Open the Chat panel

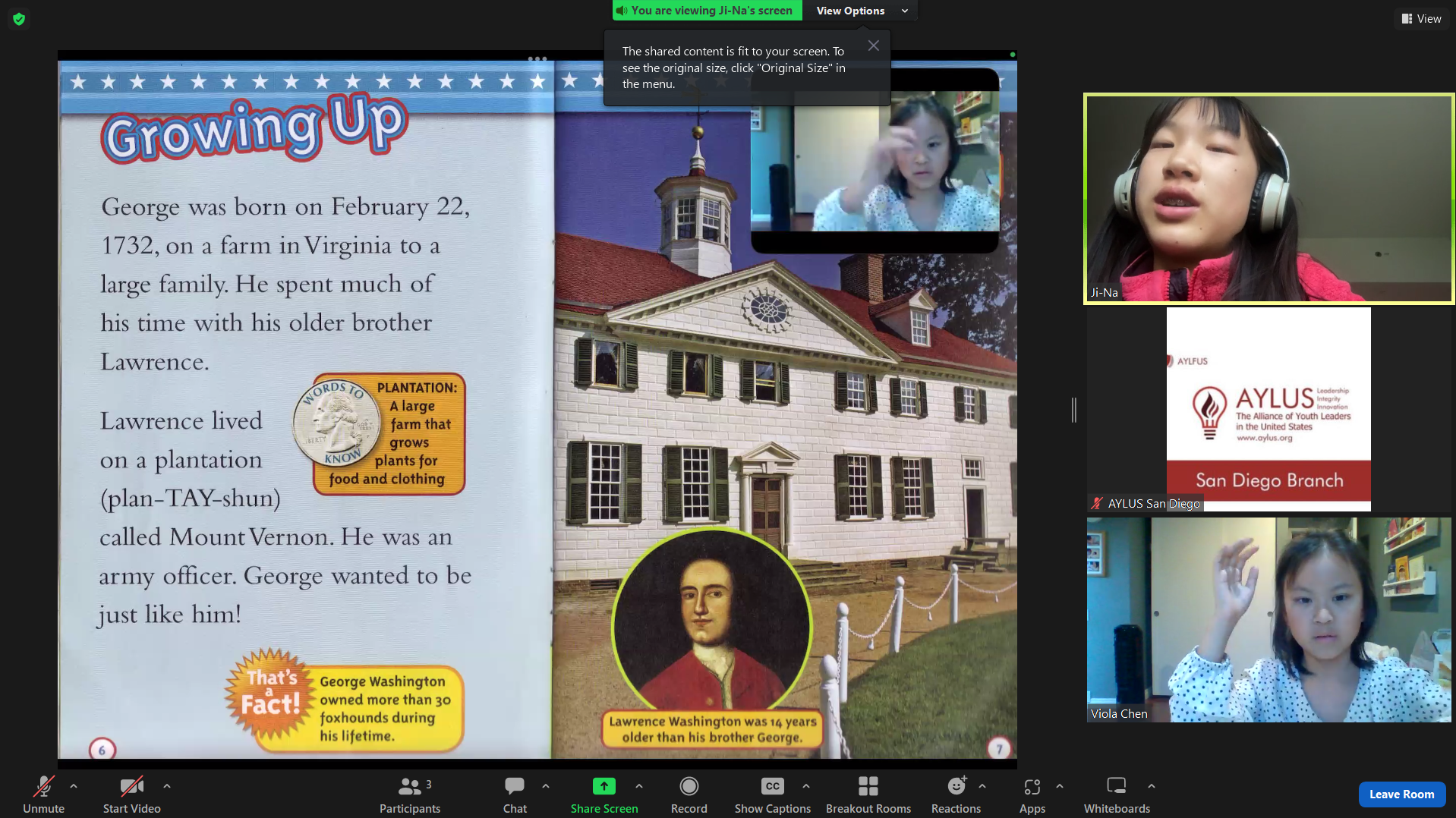pyautogui.click(x=515, y=794)
